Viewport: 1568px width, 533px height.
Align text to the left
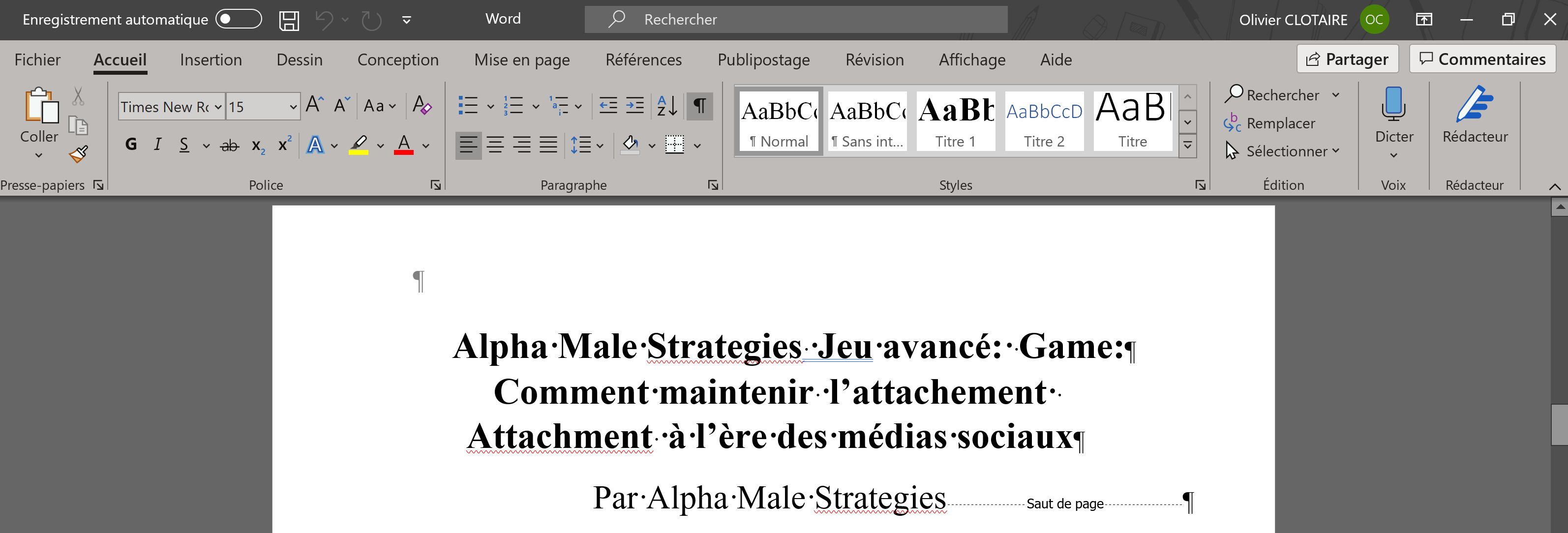(x=468, y=145)
